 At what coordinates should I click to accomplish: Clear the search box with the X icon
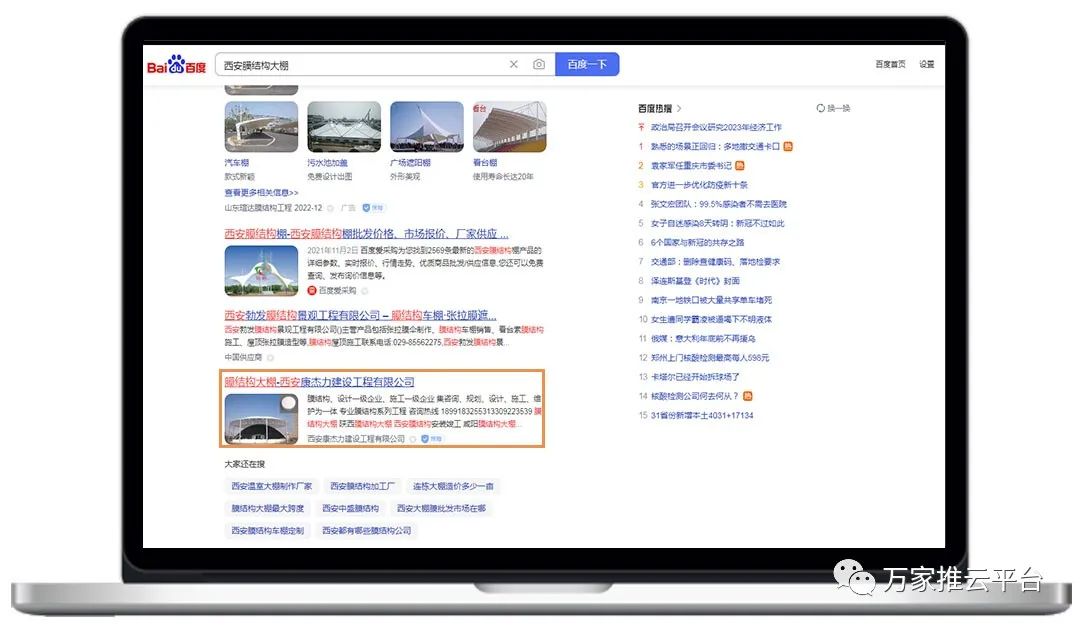tap(514, 65)
